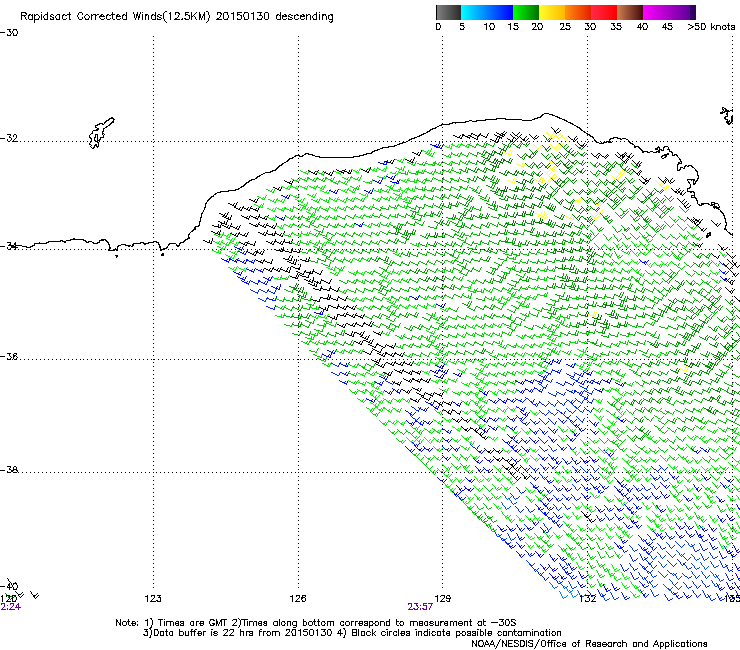Click the 'NOAA/NESDIS/Office of Research and Applications' credit
This screenshot has height=650, width=740.
589,644
